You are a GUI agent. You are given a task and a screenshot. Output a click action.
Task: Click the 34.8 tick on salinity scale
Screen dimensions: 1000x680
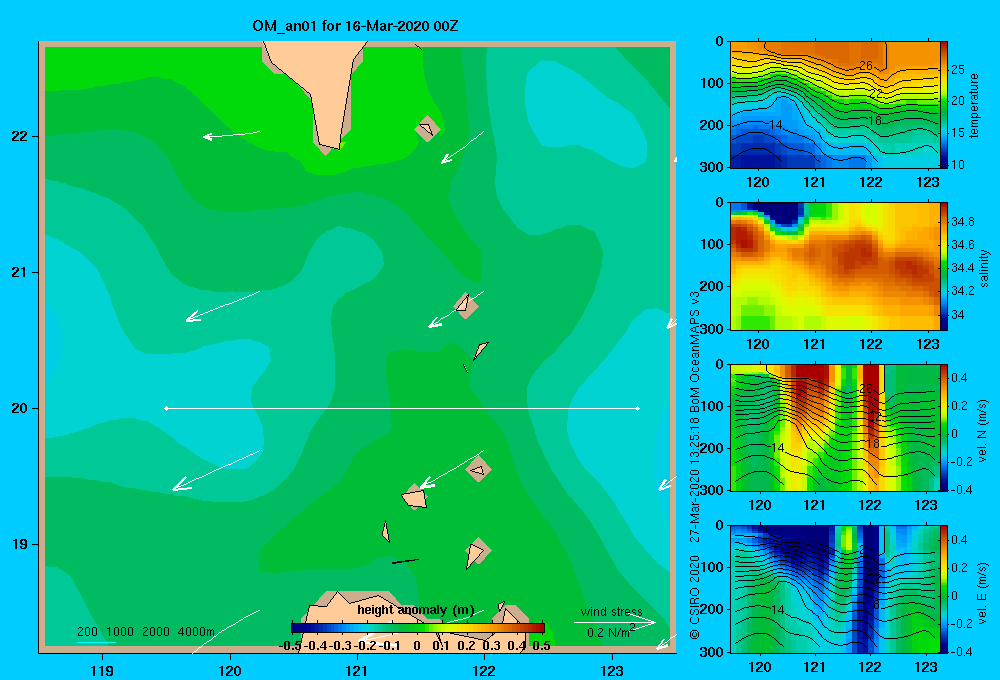point(962,221)
